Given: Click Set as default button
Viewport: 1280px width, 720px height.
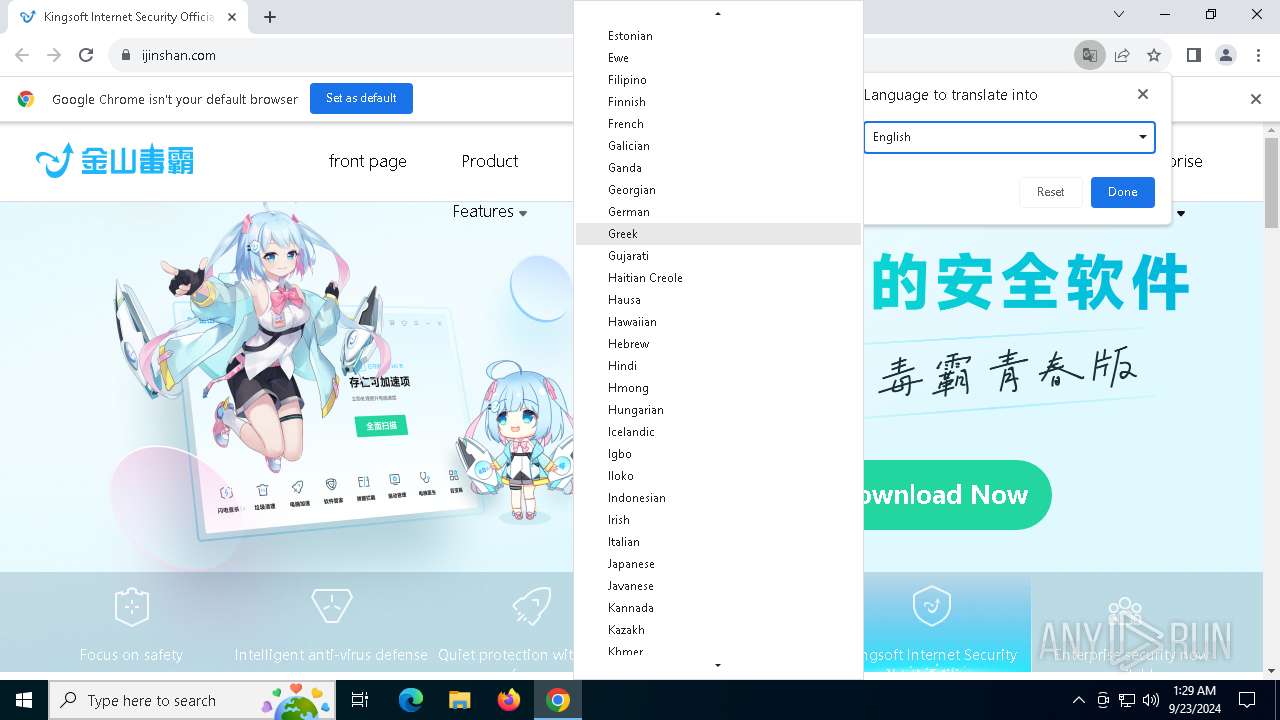Looking at the screenshot, I should (361, 98).
